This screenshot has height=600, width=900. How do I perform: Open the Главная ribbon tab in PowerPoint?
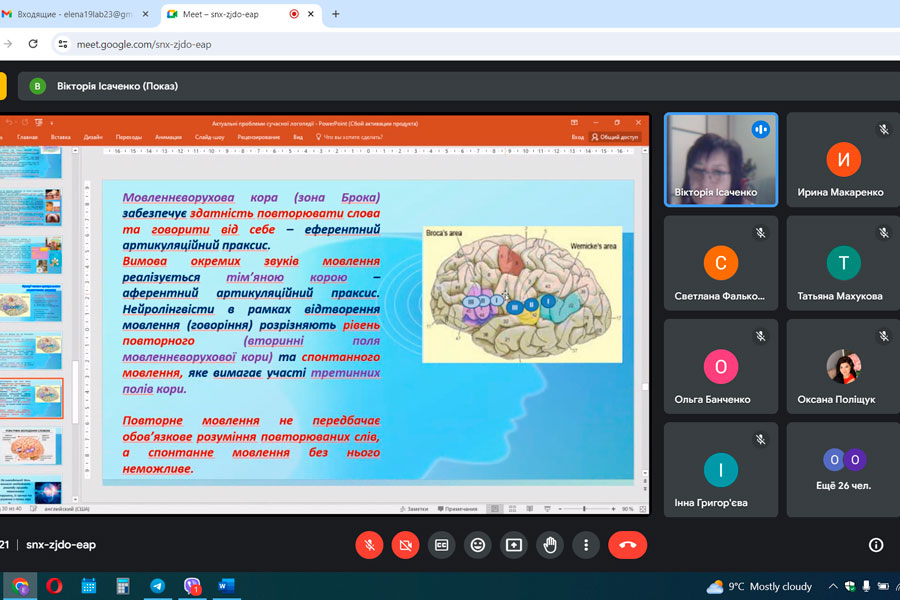pos(27,137)
